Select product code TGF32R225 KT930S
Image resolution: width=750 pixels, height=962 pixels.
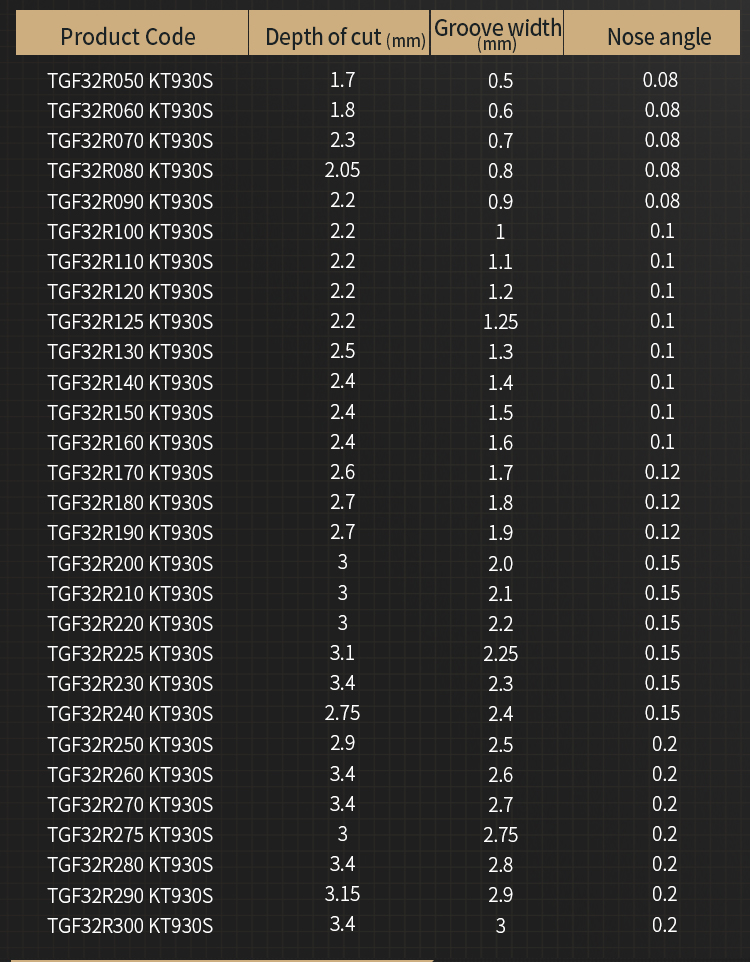pyautogui.click(x=130, y=654)
